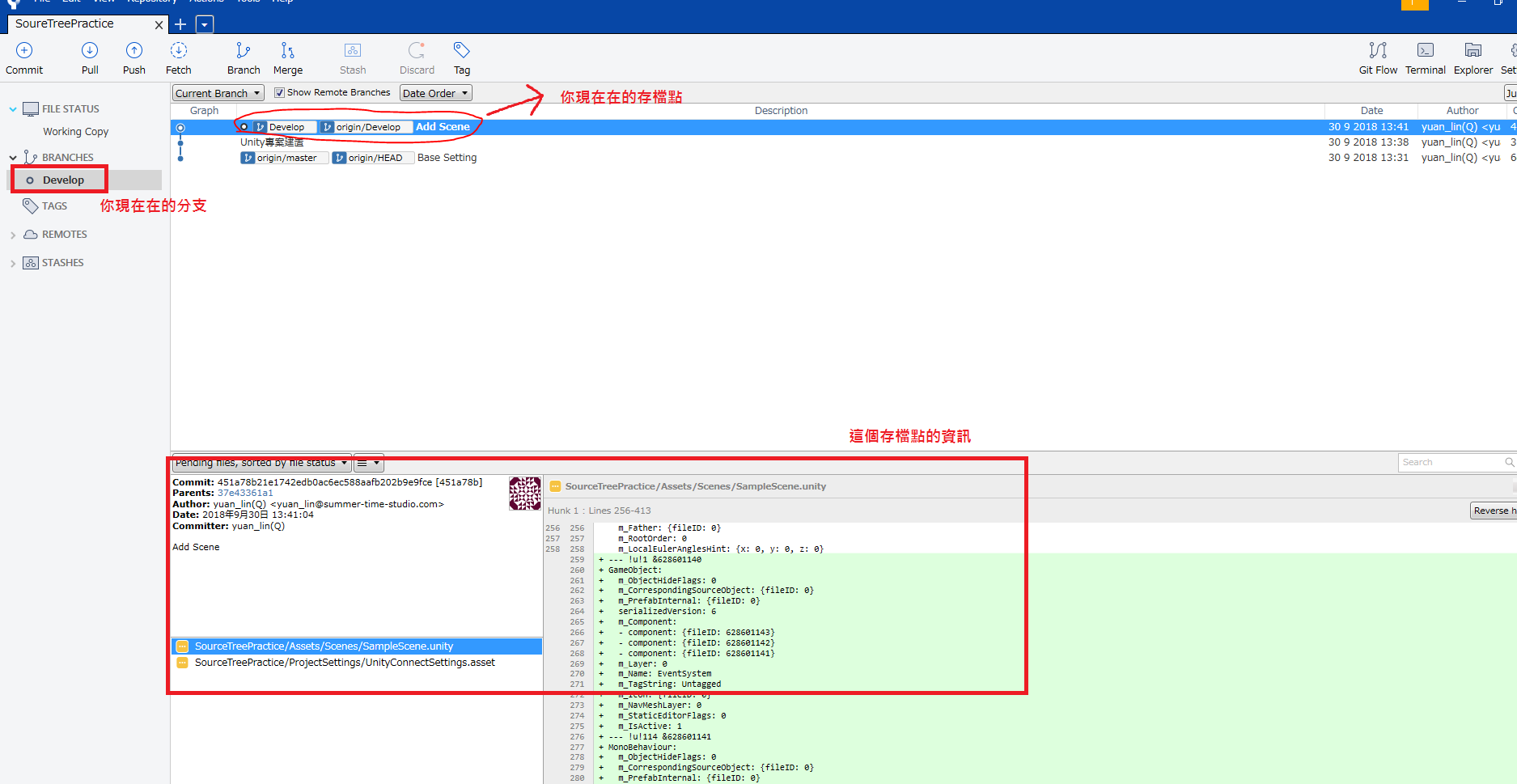Open a new tab with plus button
Viewport: 1517px width, 784px height.
click(180, 24)
